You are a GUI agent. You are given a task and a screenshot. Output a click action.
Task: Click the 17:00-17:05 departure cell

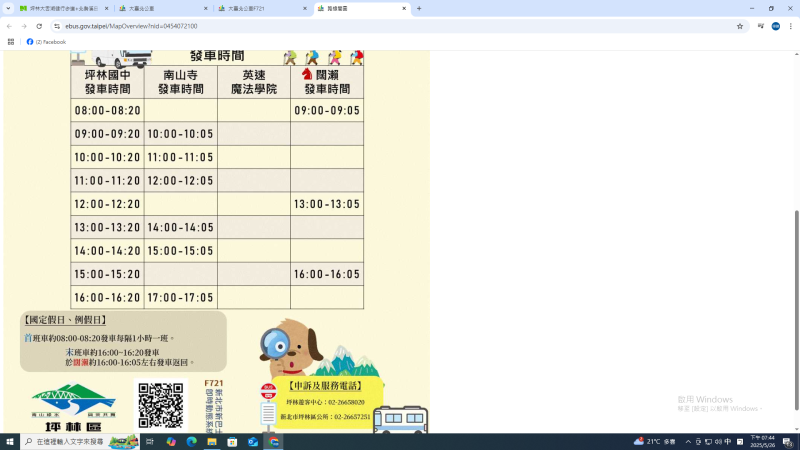point(181,297)
